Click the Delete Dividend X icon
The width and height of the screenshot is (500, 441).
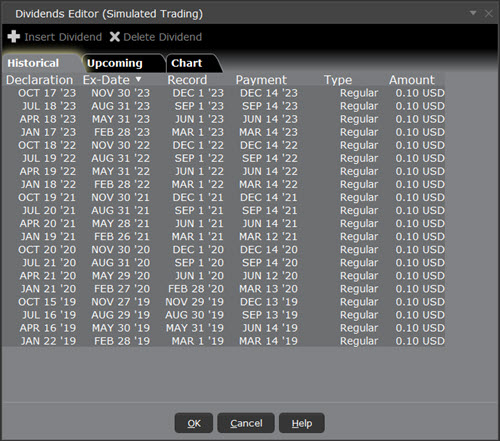coord(115,37)
